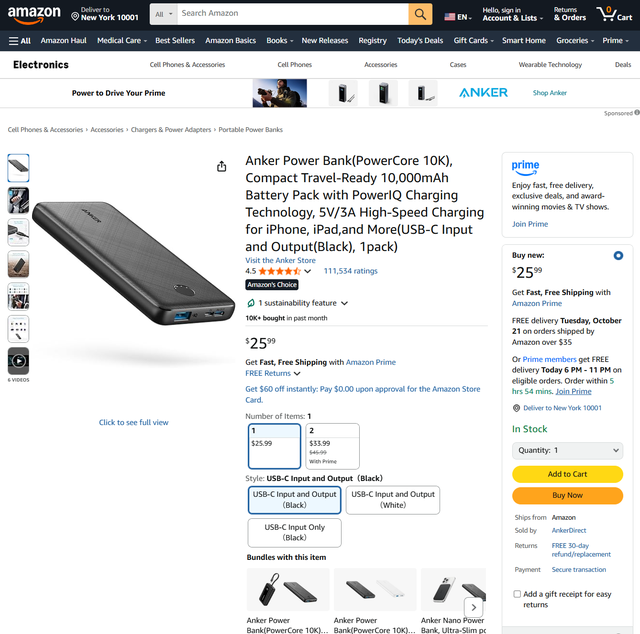Enable the gift receipt checkbox
This screenshot has height=634, width=640.
point(517,594)
